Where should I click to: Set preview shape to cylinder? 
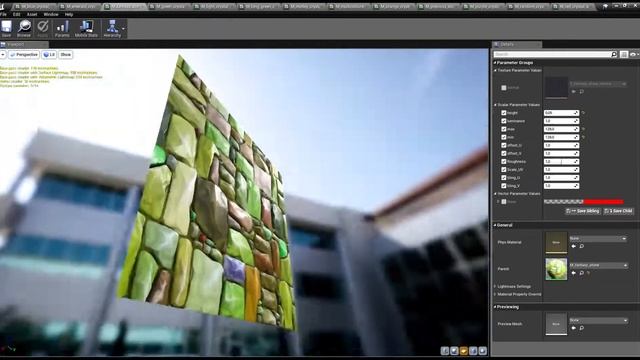pos(445,351)
